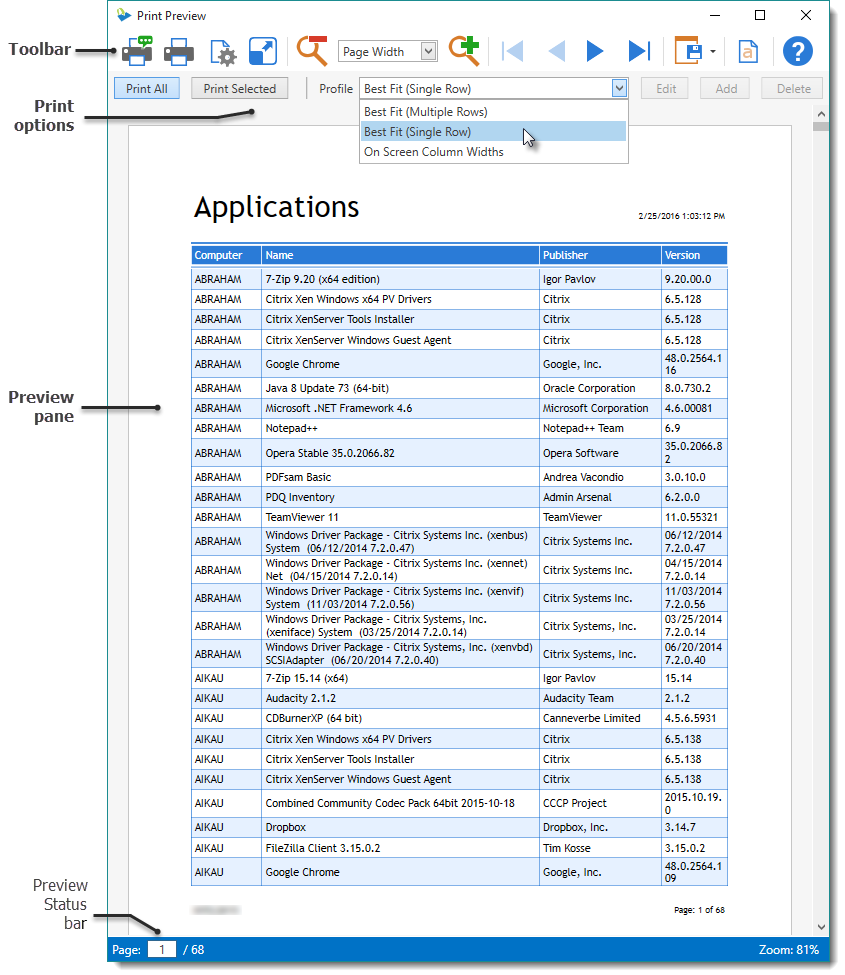845x975 pixels.
Task: Click FileZilla Client 3.15.0.2 cell
Action: pyautogui.click(x=400, y=848)
